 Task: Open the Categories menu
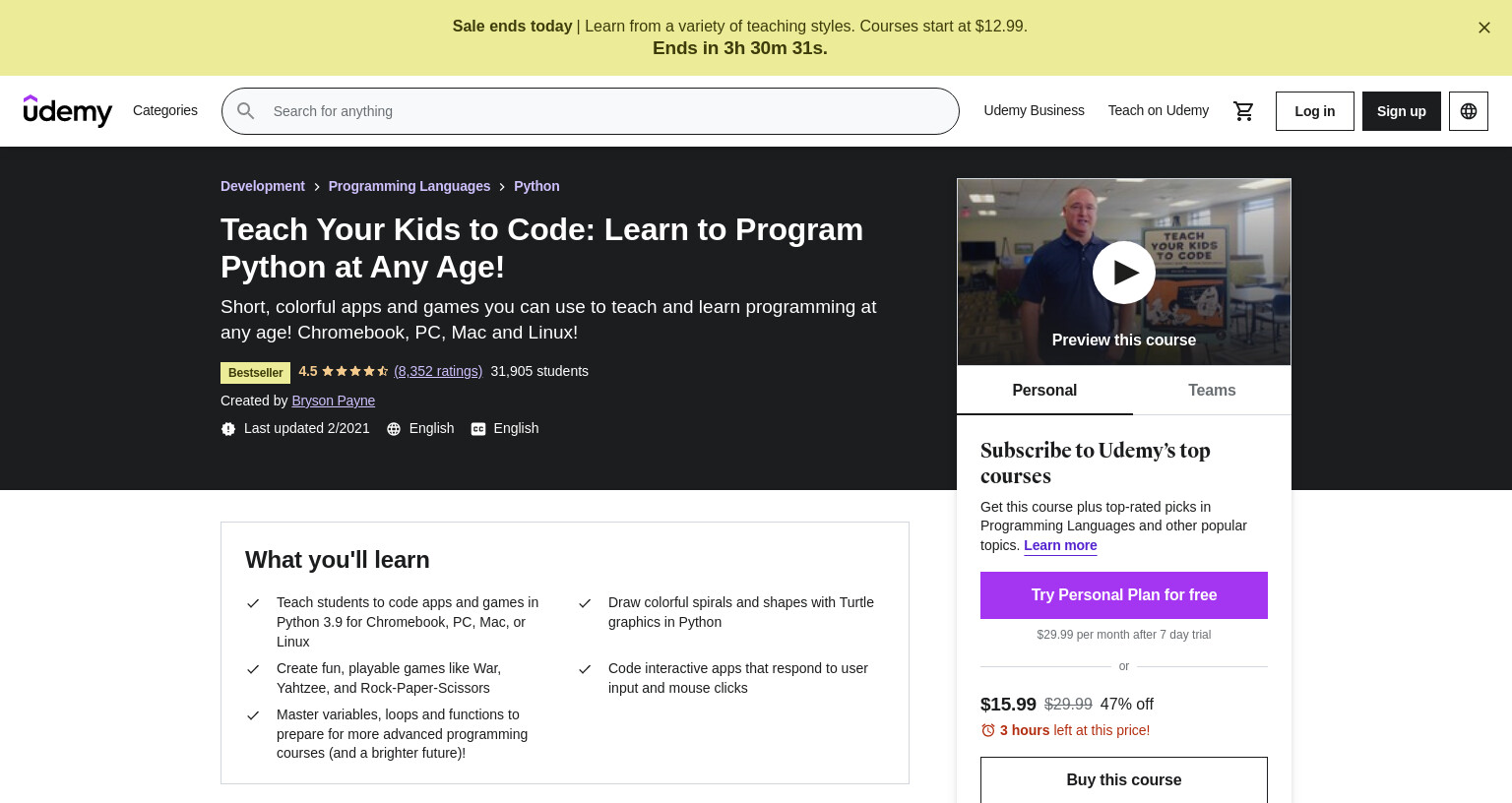tap(165, 110)
